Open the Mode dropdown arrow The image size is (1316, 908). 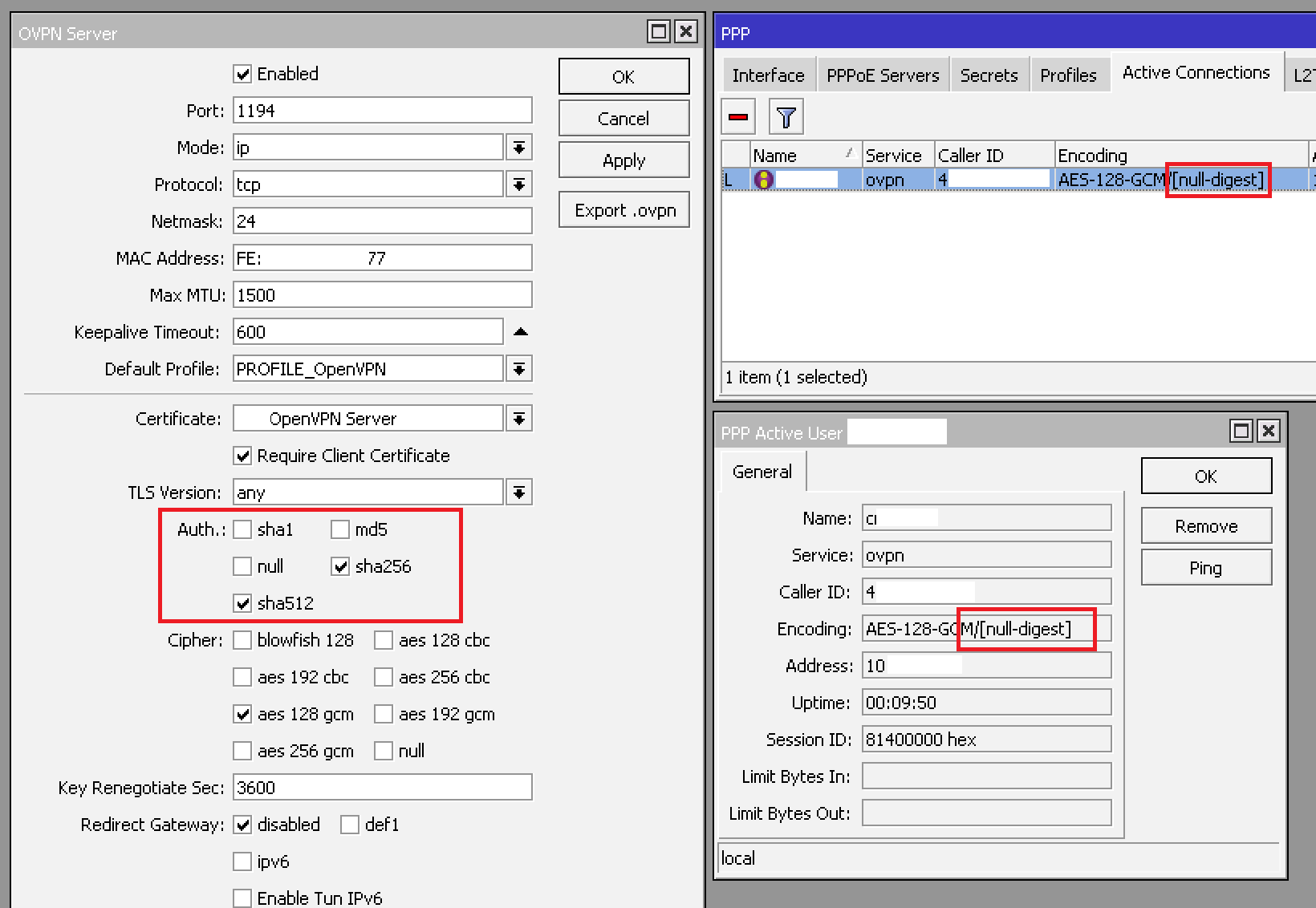pos(519,148)
